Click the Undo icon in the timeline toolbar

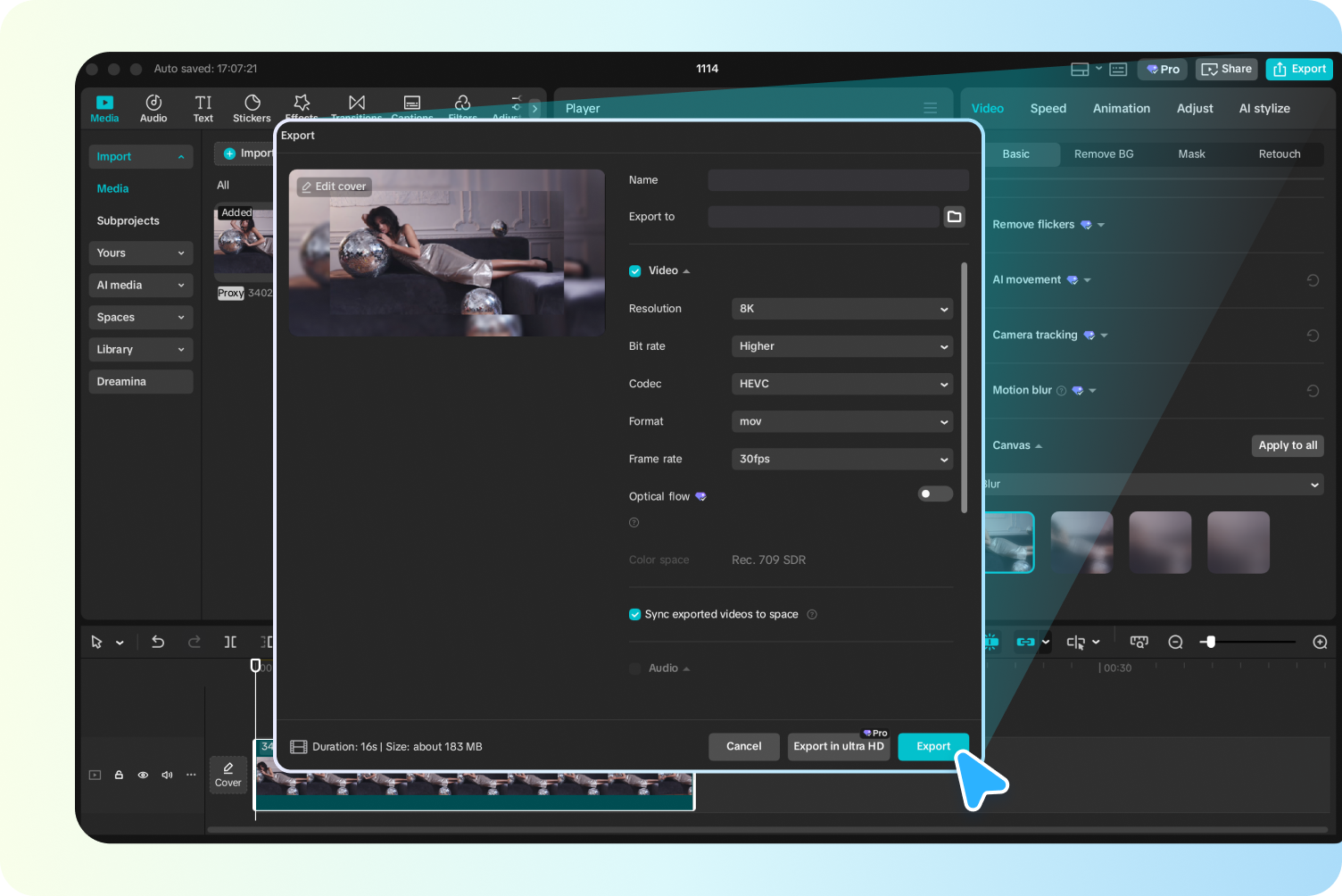(x=158, y=642)
